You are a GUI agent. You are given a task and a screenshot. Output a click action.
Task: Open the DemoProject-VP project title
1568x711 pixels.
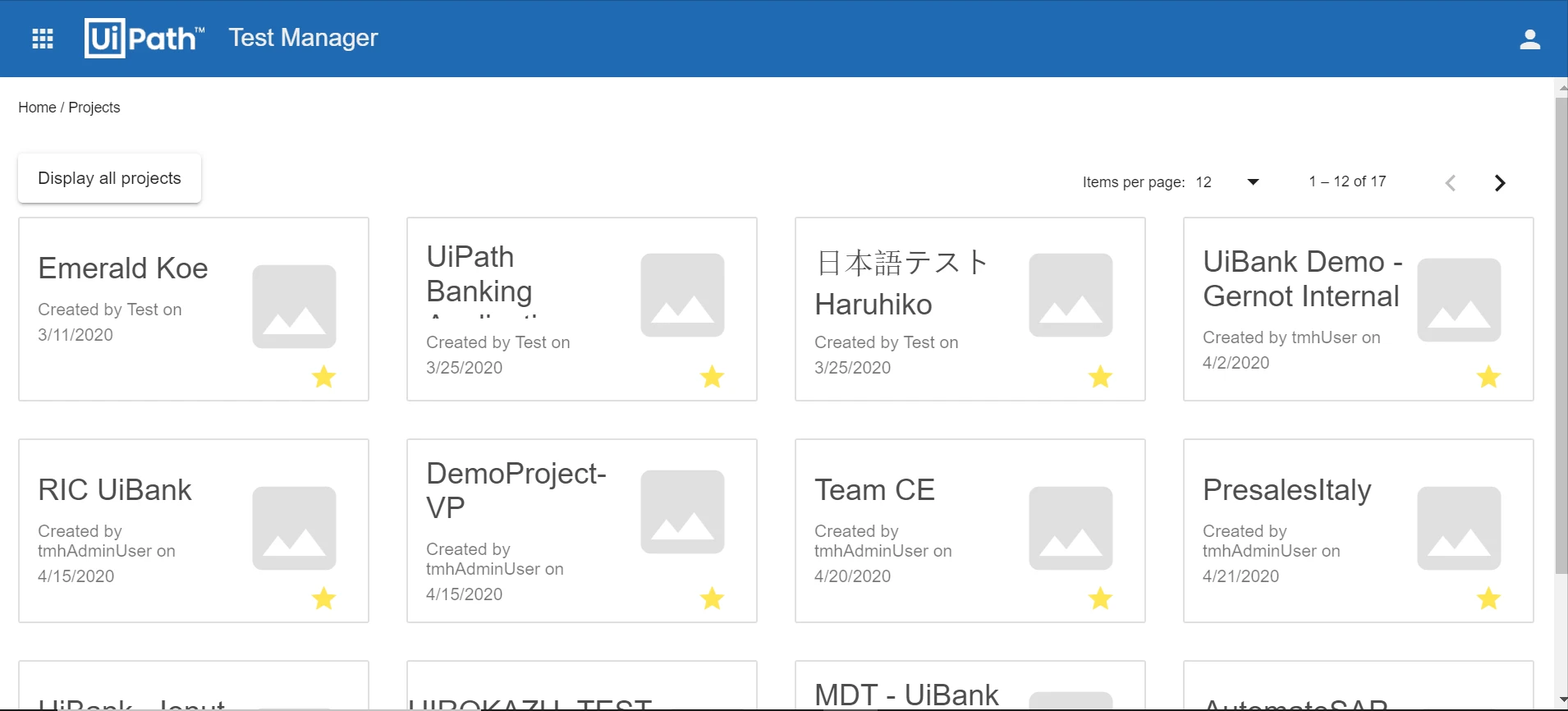pos(516,491)
